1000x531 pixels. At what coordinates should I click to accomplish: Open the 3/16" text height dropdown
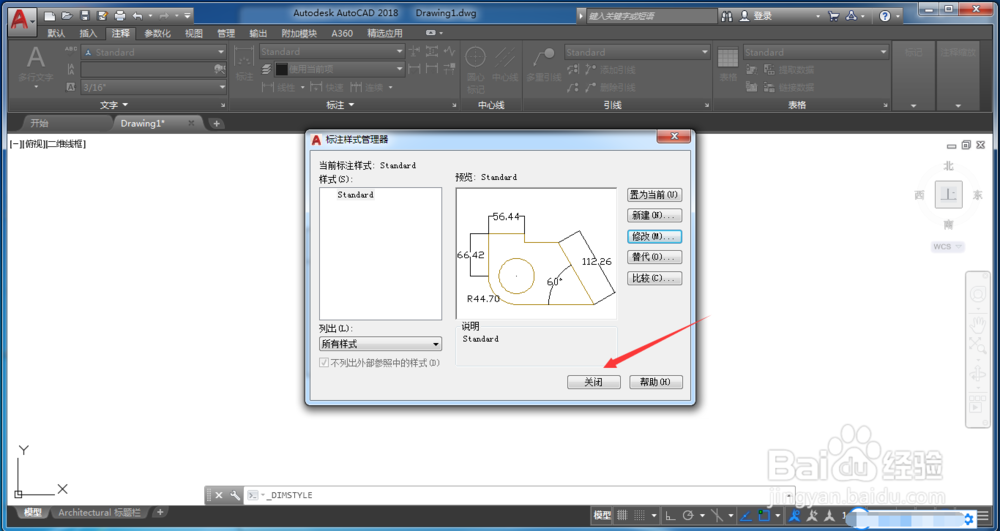(154, 87)
